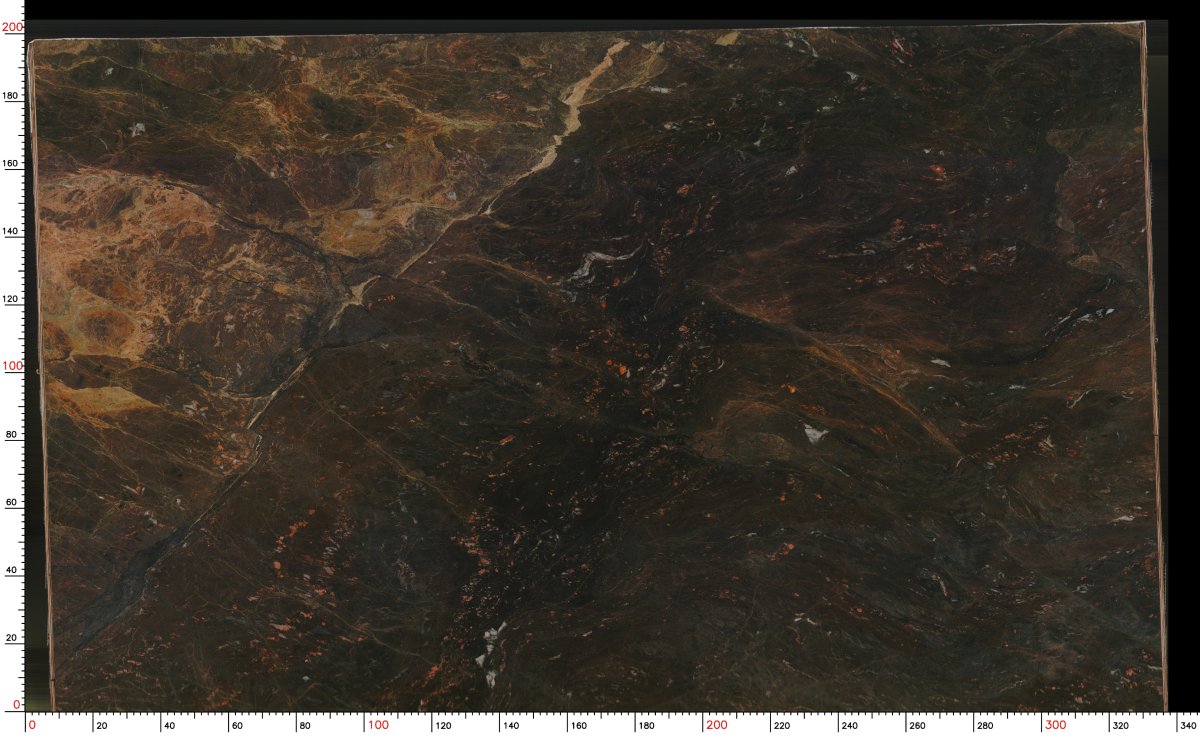1200x737 pixels.
Task: Click the red 0 on the side ruler
Action: point(18,705)
